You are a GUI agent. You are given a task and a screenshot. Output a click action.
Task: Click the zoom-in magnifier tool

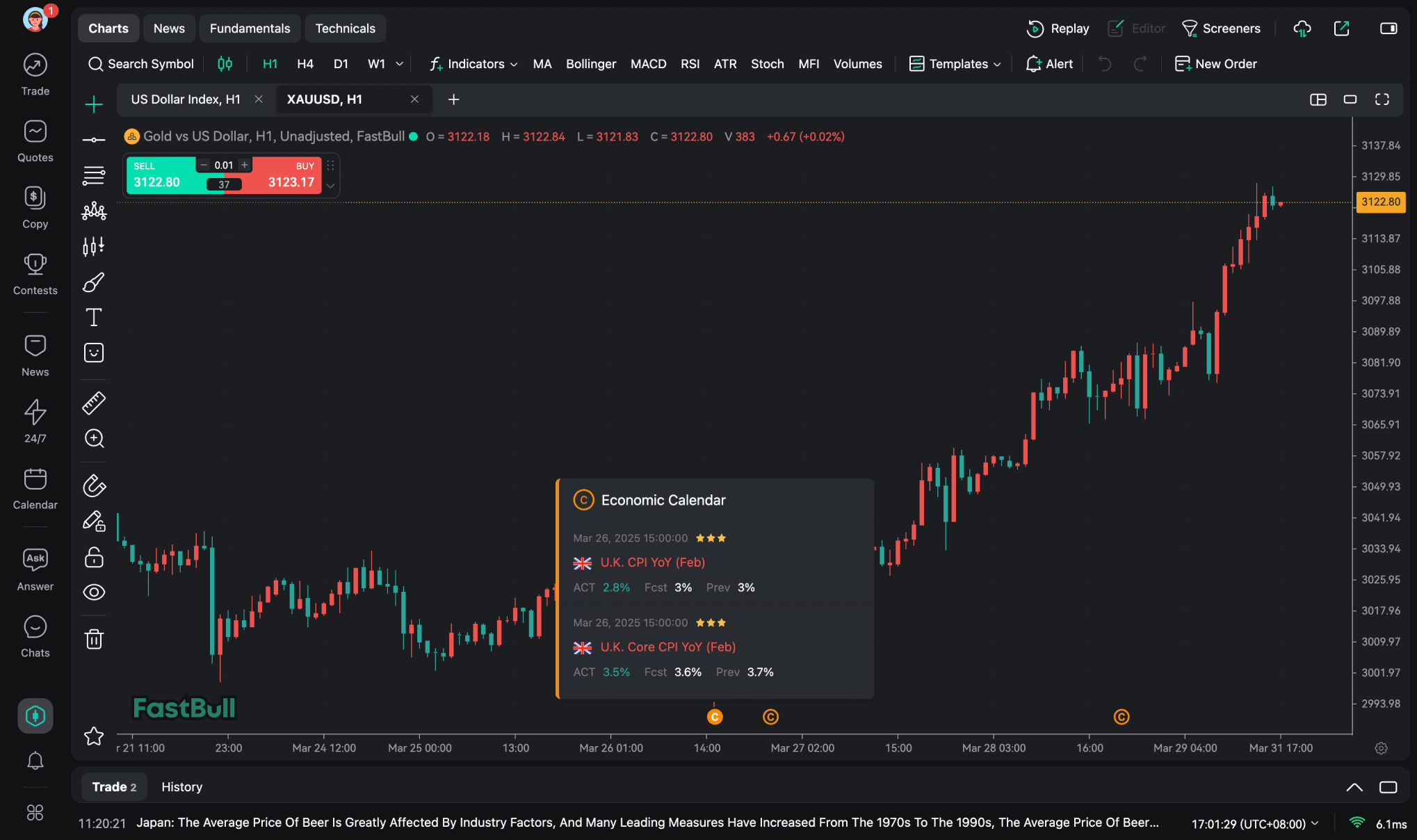[x=94, y=438]
